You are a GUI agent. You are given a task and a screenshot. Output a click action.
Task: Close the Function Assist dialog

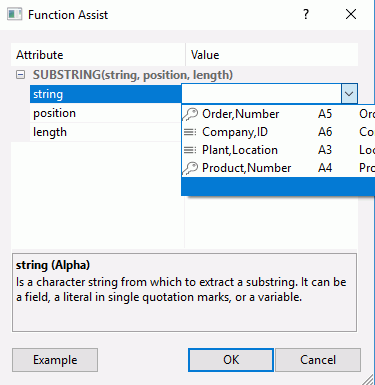351,14
